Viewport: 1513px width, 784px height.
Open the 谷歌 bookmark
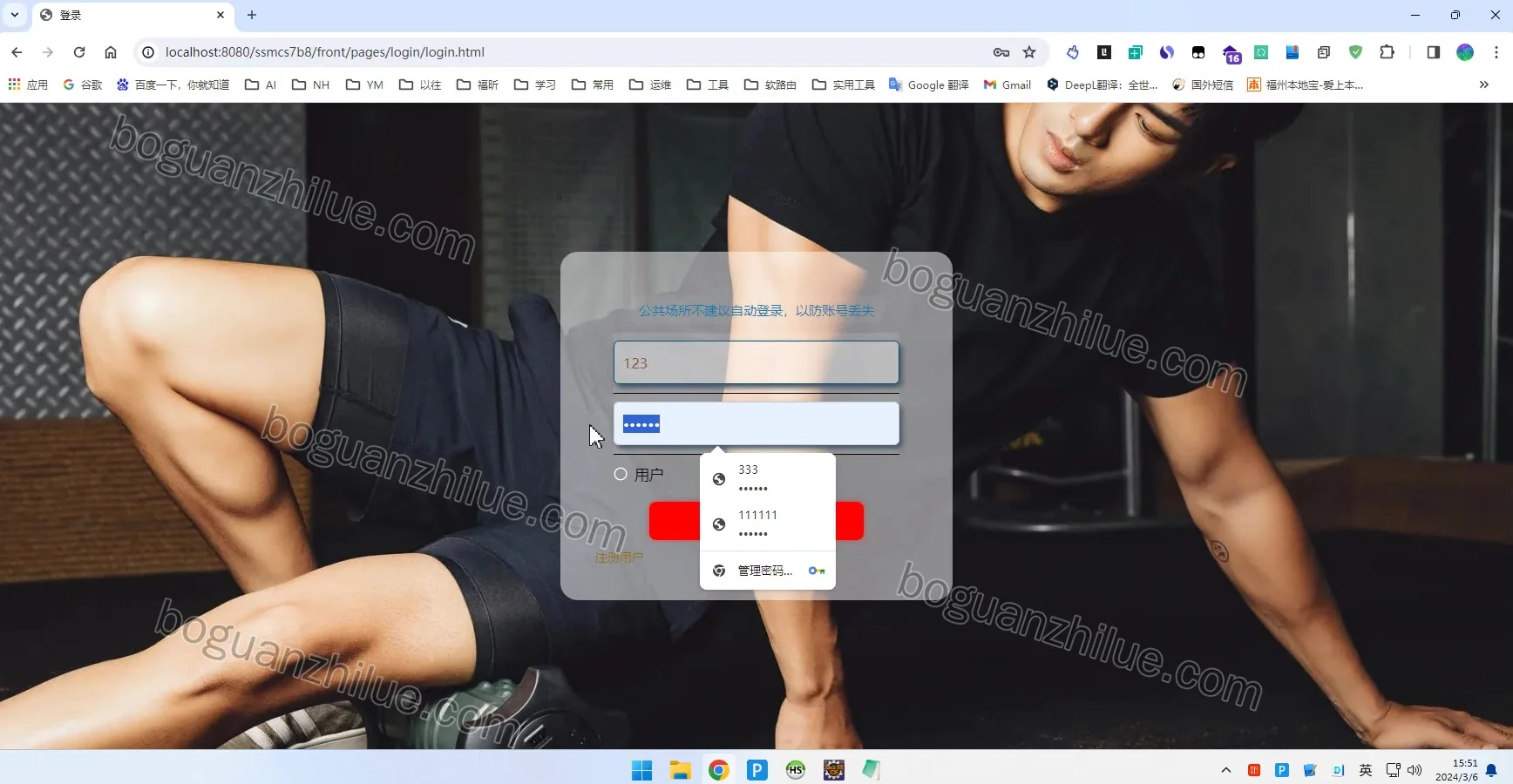coord(83,84)
